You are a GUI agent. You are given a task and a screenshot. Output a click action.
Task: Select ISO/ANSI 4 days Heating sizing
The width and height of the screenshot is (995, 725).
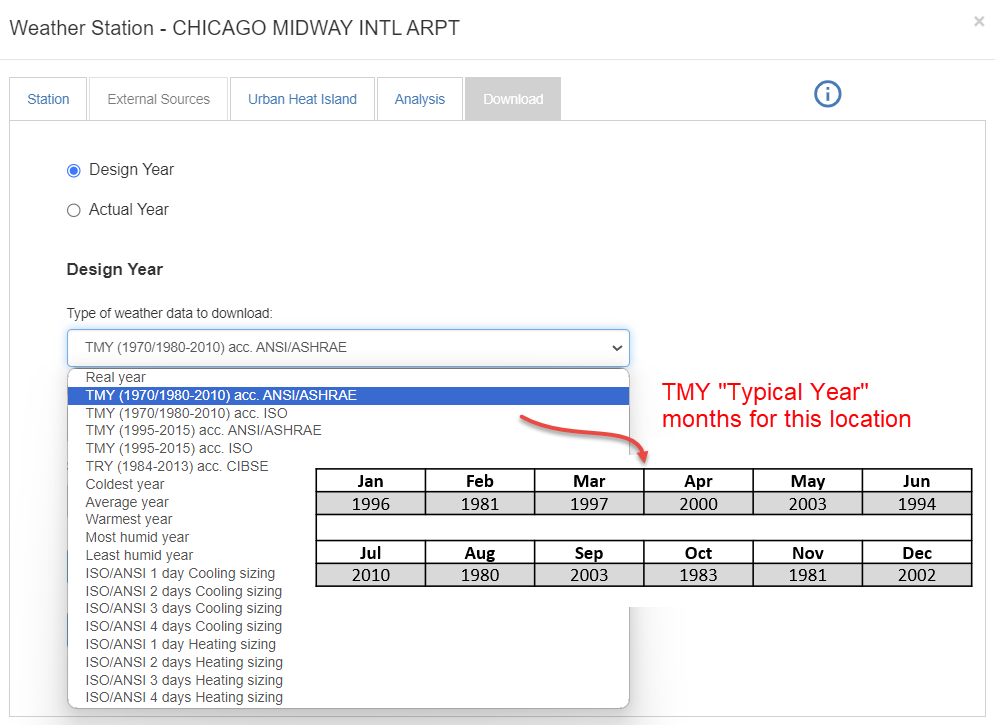click(184, 697)
